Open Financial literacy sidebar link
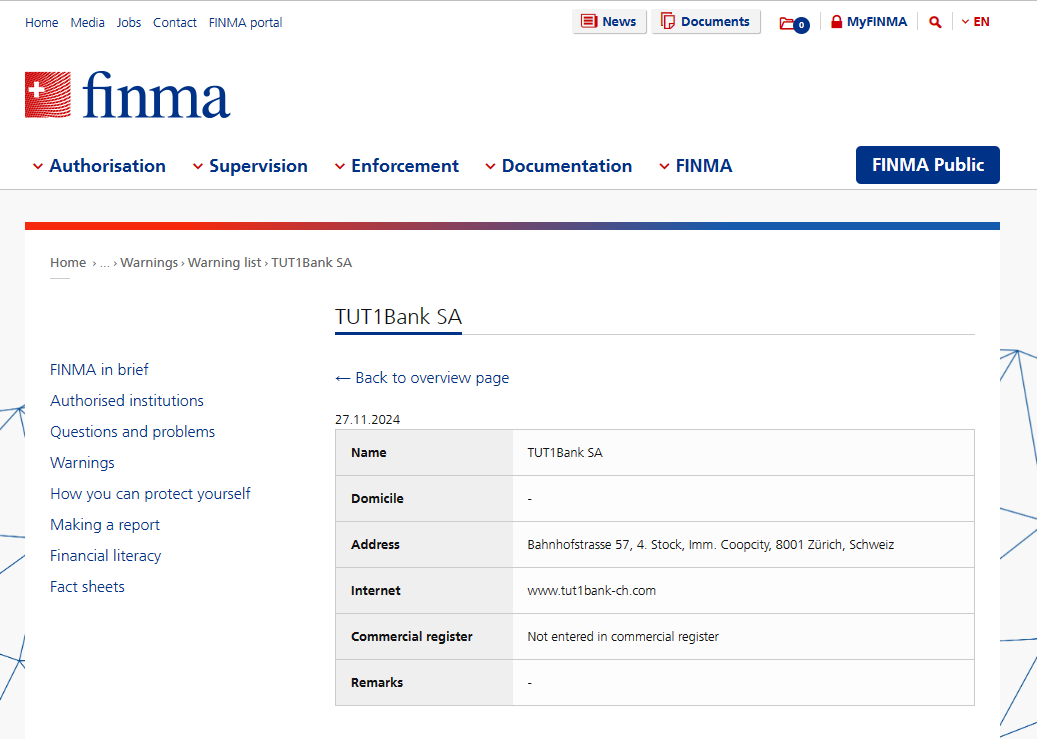This screenshot has height=739, width=1037. click(x=106, y=556)
